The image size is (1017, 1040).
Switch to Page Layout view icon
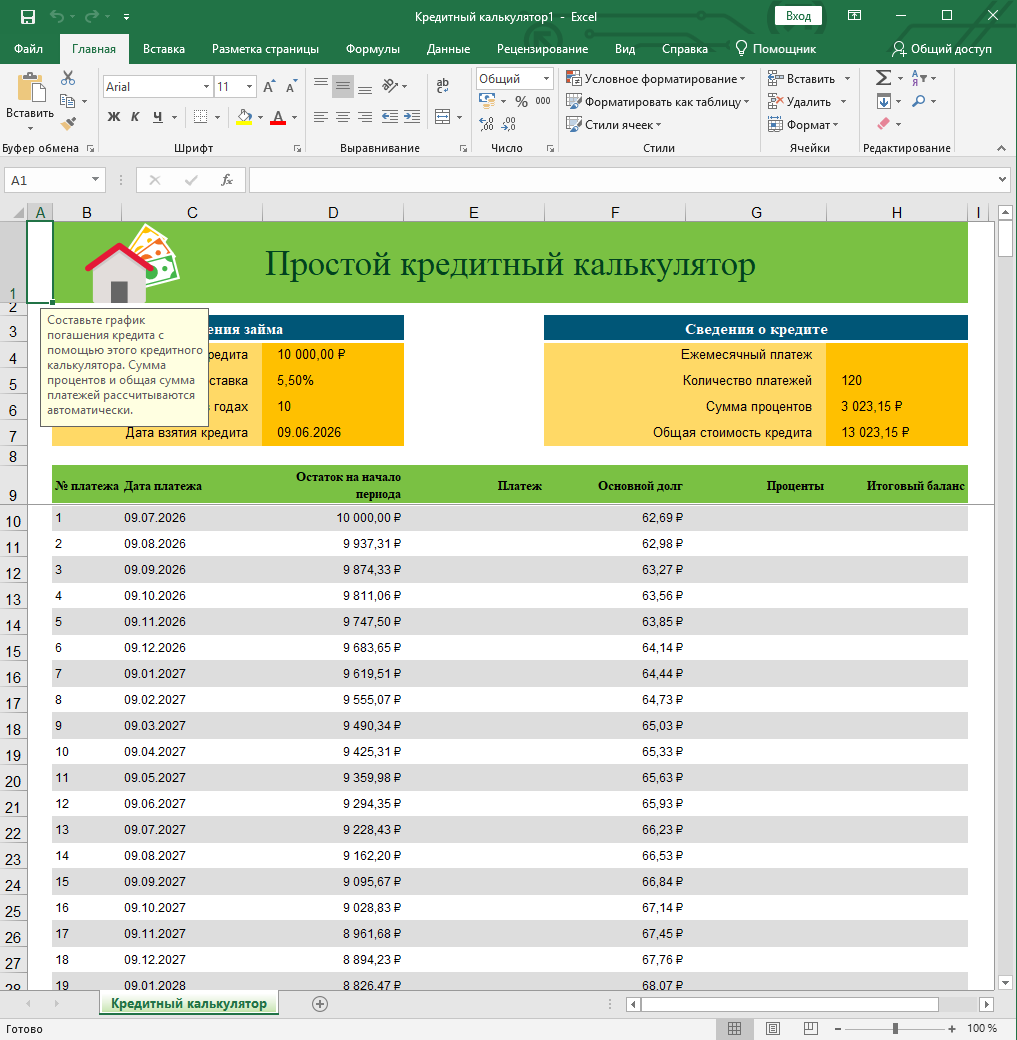pyautogui.click(x=773, y=1028)
